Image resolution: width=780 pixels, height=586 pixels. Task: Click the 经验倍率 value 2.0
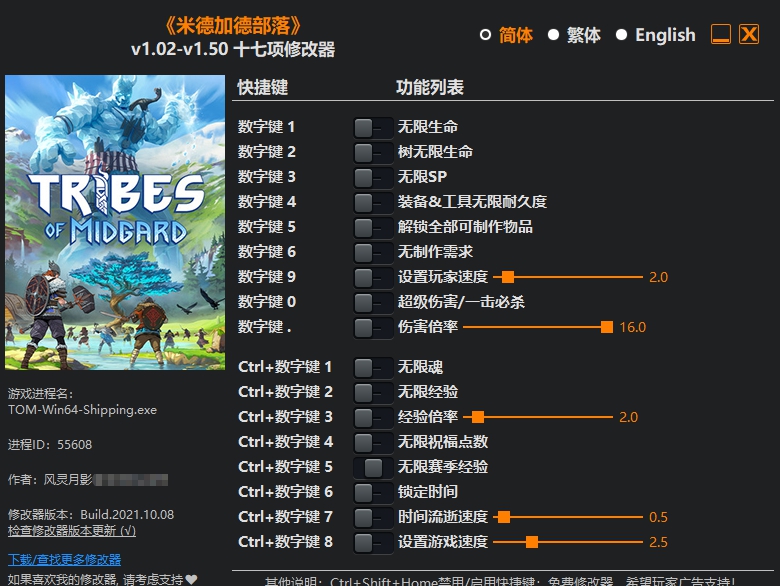[628, 417]
